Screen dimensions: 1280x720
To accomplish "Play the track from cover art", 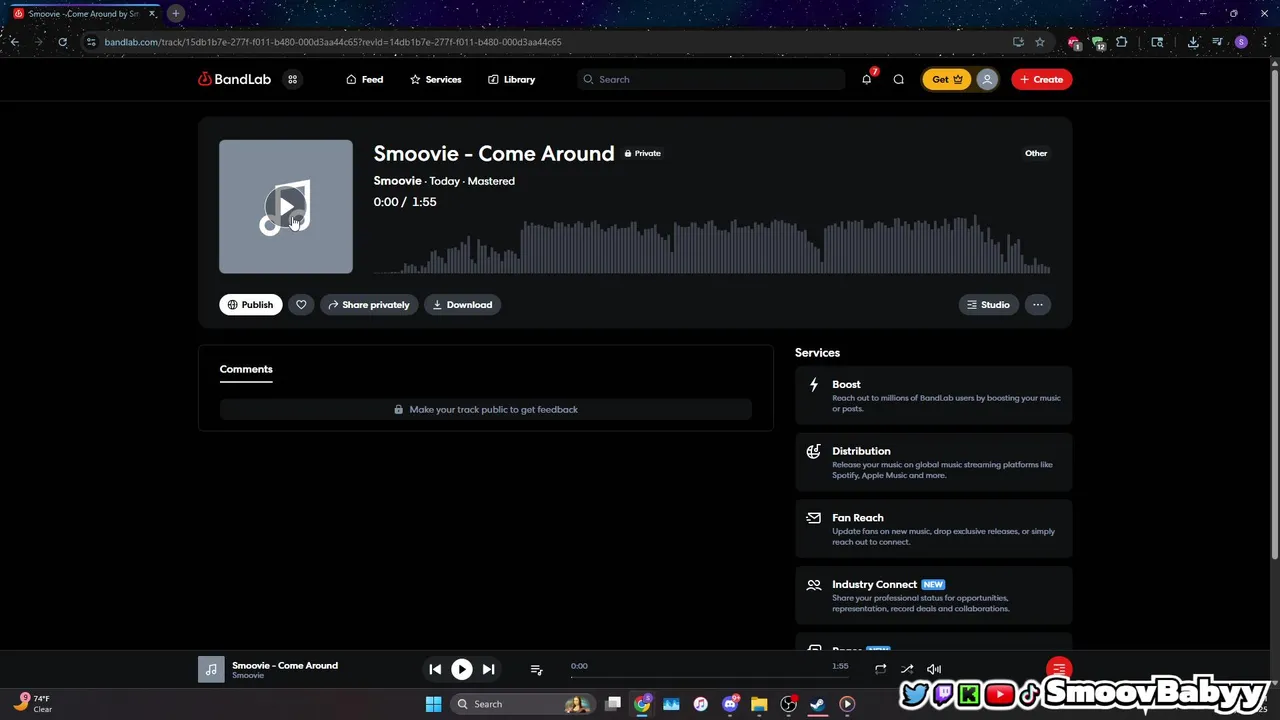I will pos(286,207).
